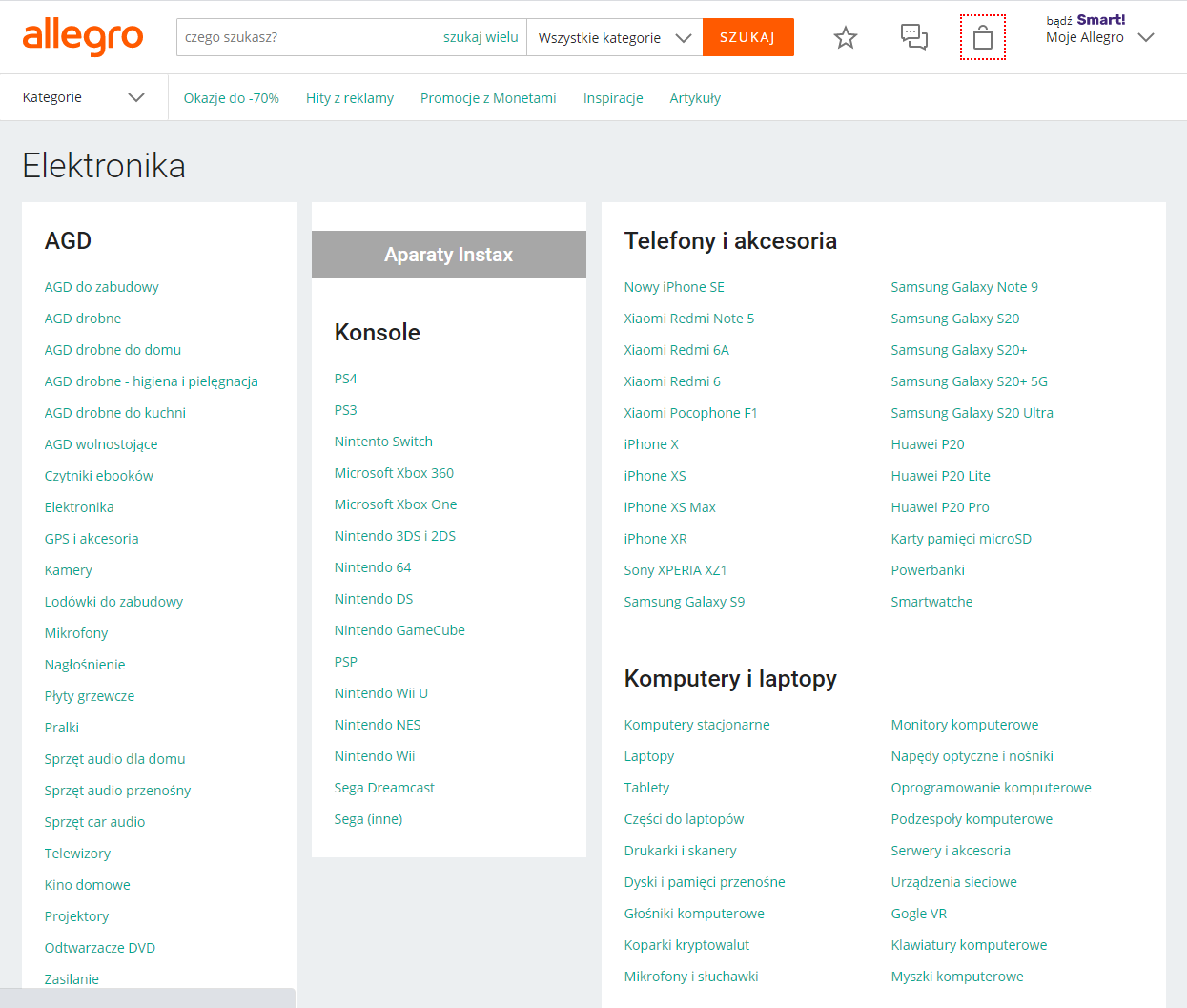Screen dimensions: 1187x1008
Task: Open Nintendo GameCube link
Action: point(399,630)
